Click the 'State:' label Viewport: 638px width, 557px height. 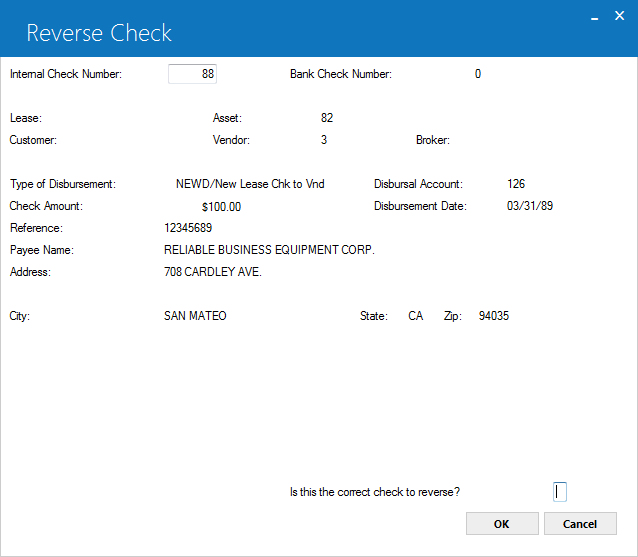coord(374,316)
